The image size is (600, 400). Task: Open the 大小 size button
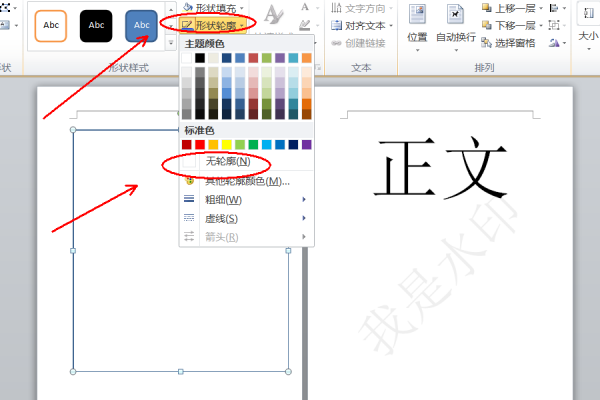[588, 27]
